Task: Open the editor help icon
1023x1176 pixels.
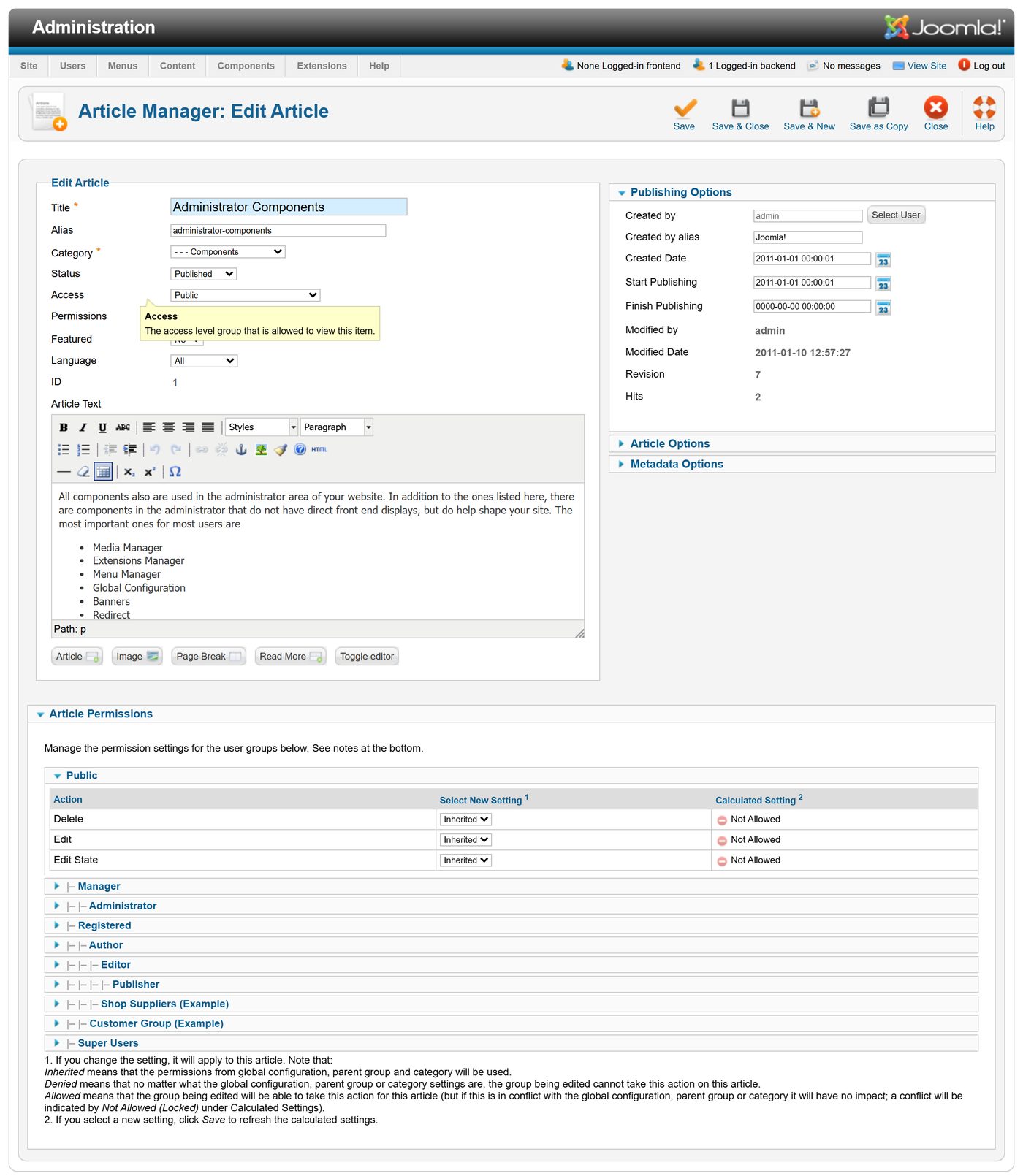Action: pos(300,450)
